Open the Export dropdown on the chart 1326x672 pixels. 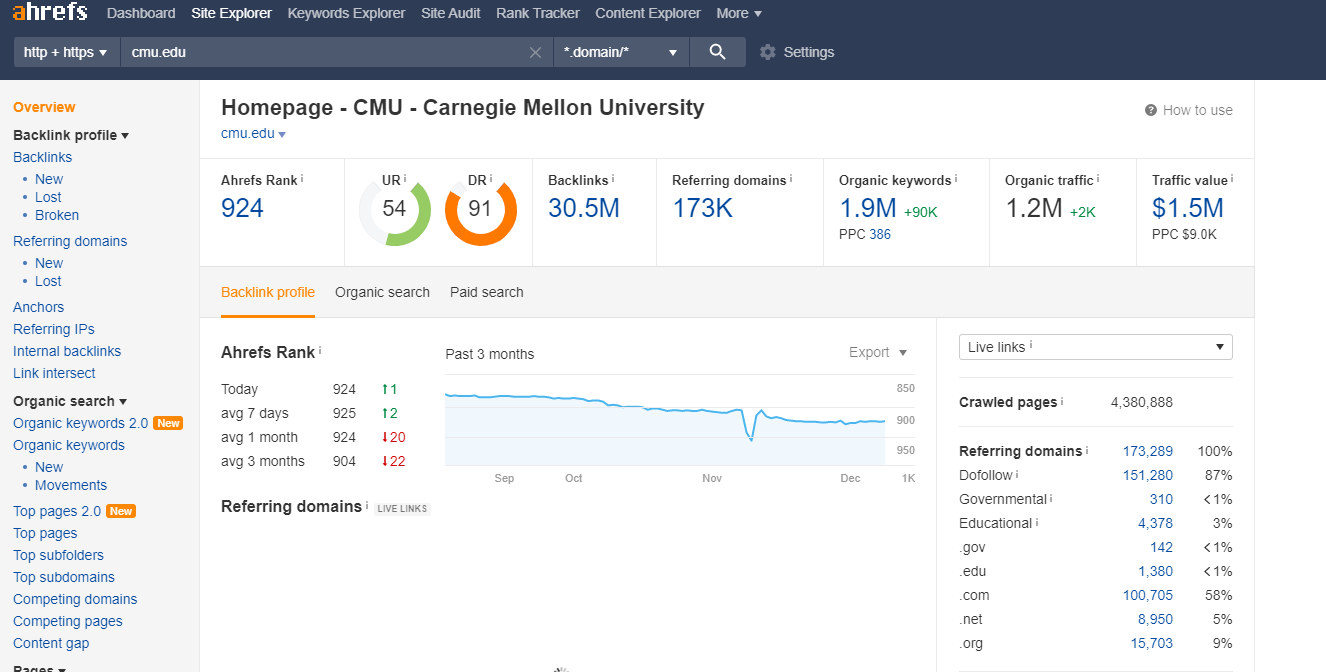tap(877, 352)
